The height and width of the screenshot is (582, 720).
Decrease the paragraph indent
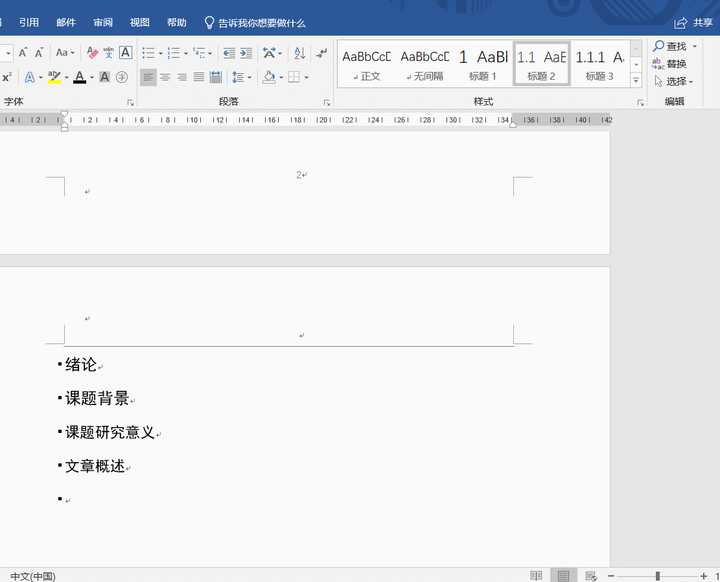point(229,53)
